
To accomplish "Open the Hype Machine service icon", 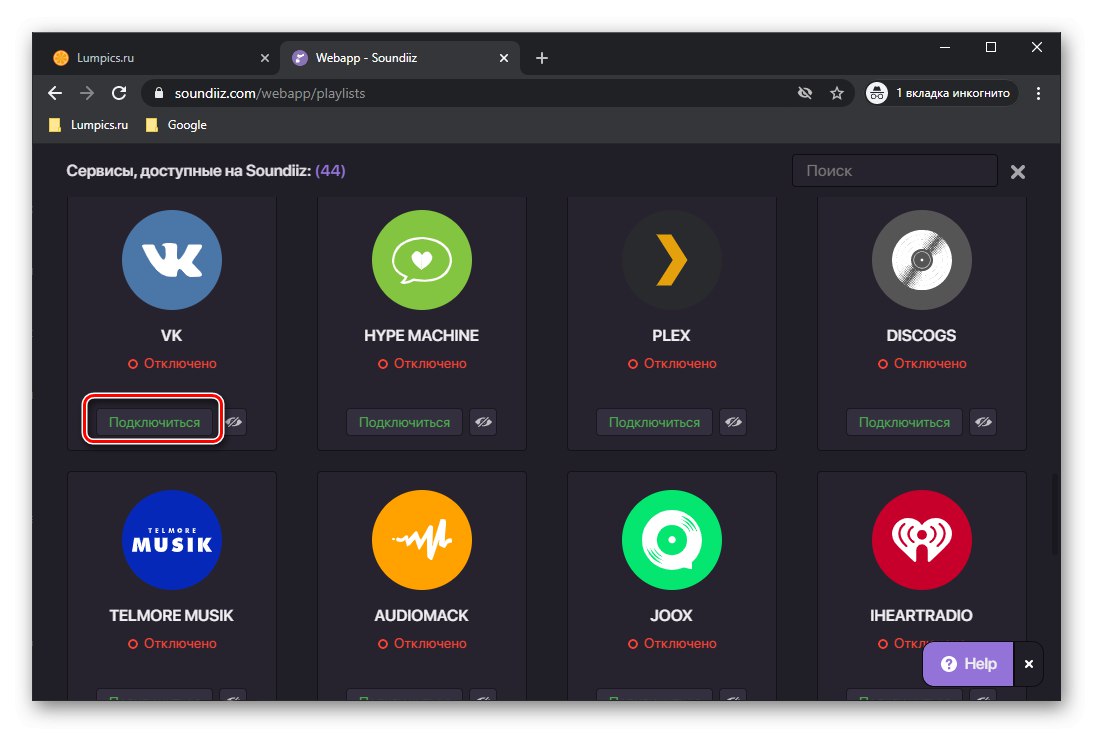I will click(421, 259).
